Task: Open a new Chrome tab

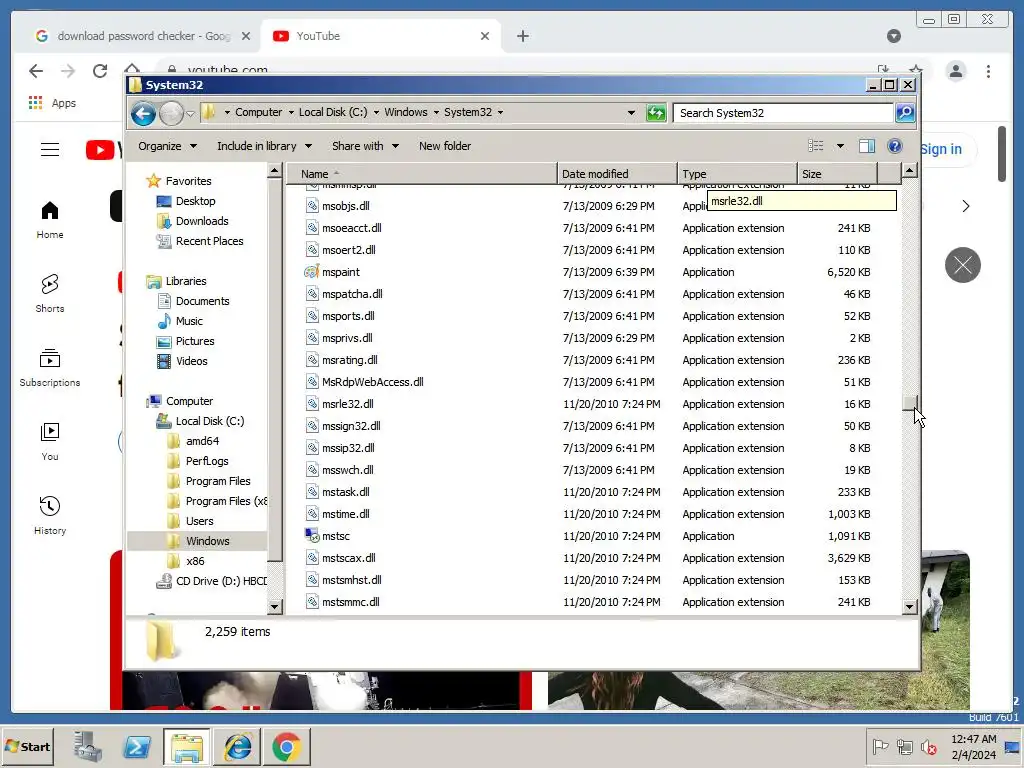Action: [x=522, y=36]
